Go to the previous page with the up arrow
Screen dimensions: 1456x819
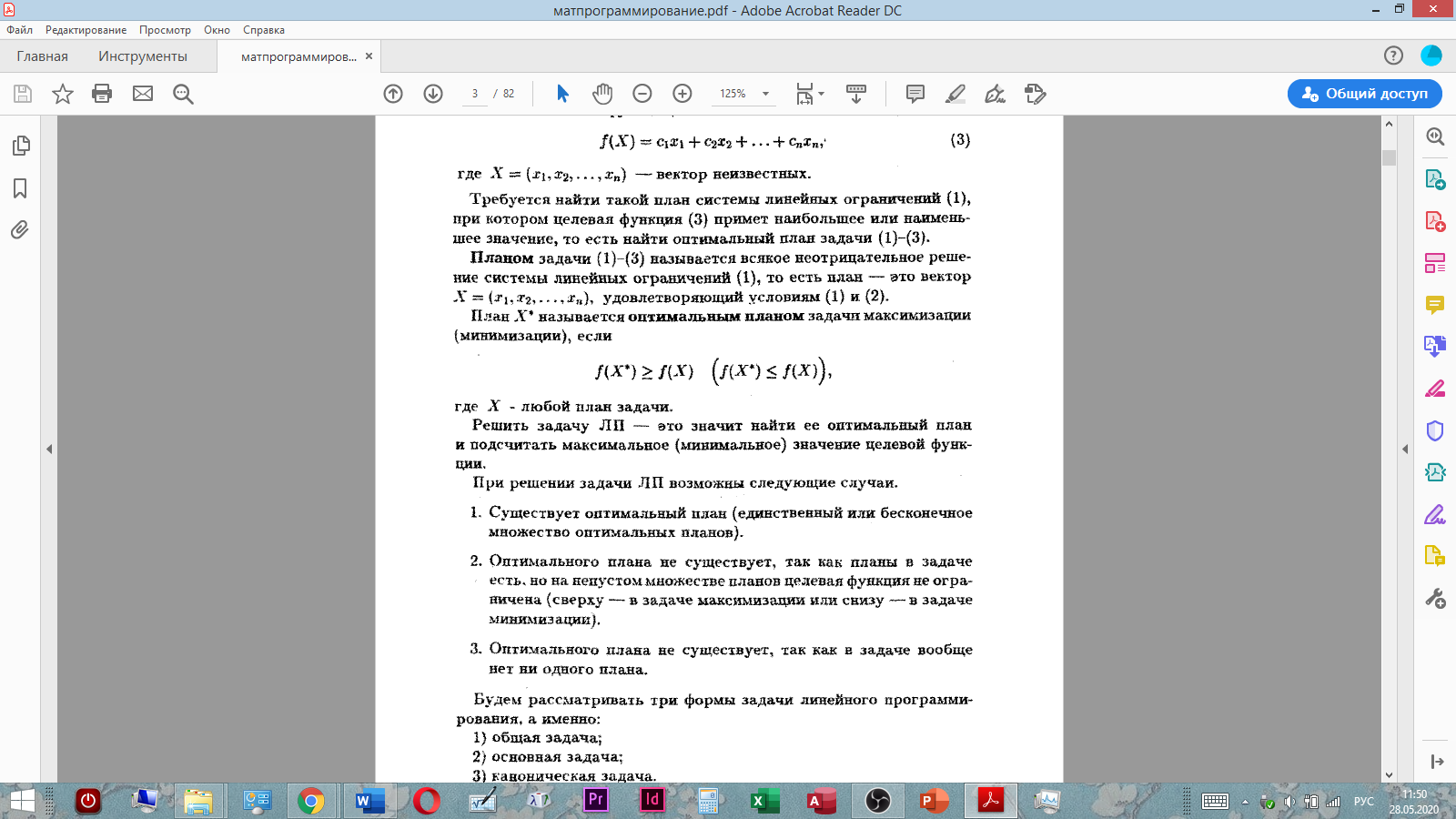coord(393,94)
